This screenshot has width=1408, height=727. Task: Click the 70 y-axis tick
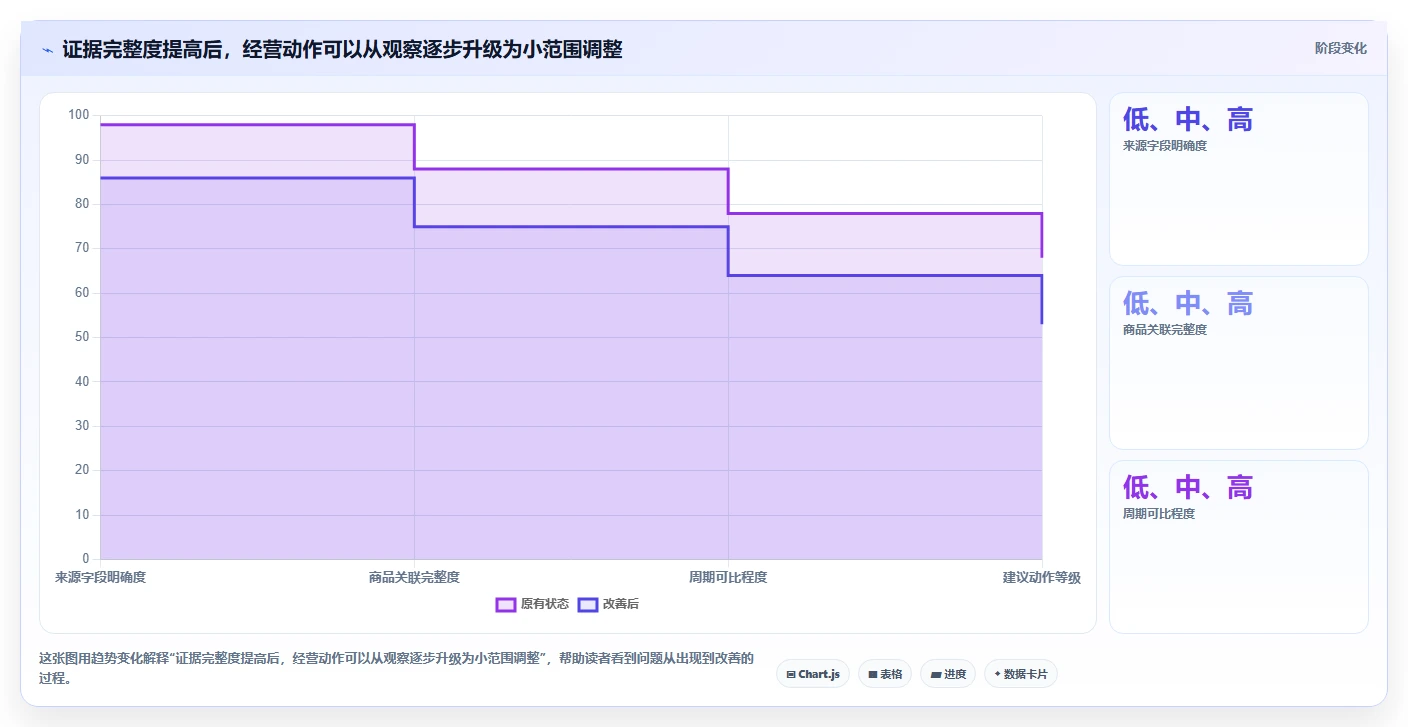[82, 248]
